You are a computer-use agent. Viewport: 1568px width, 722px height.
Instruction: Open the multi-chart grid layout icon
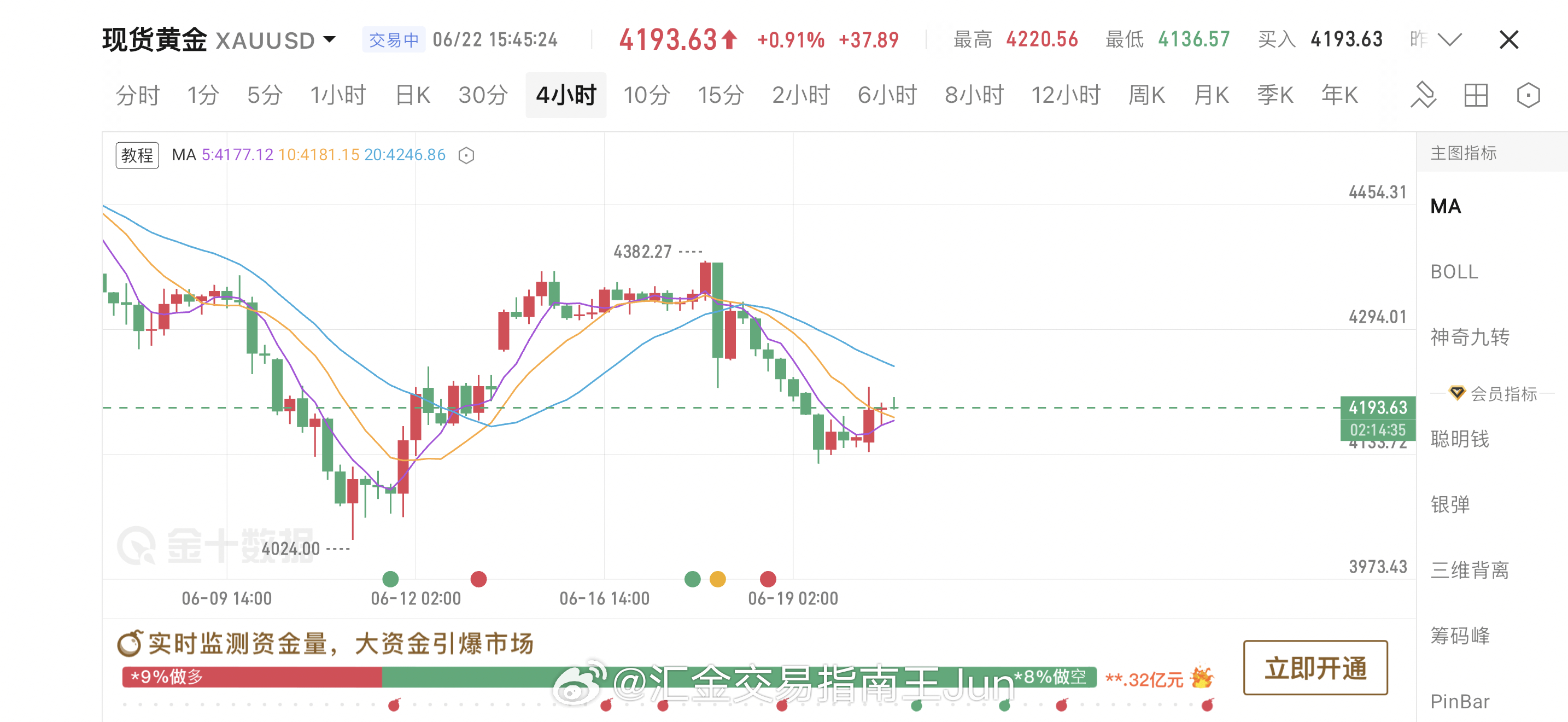[x=1476, y=95]
